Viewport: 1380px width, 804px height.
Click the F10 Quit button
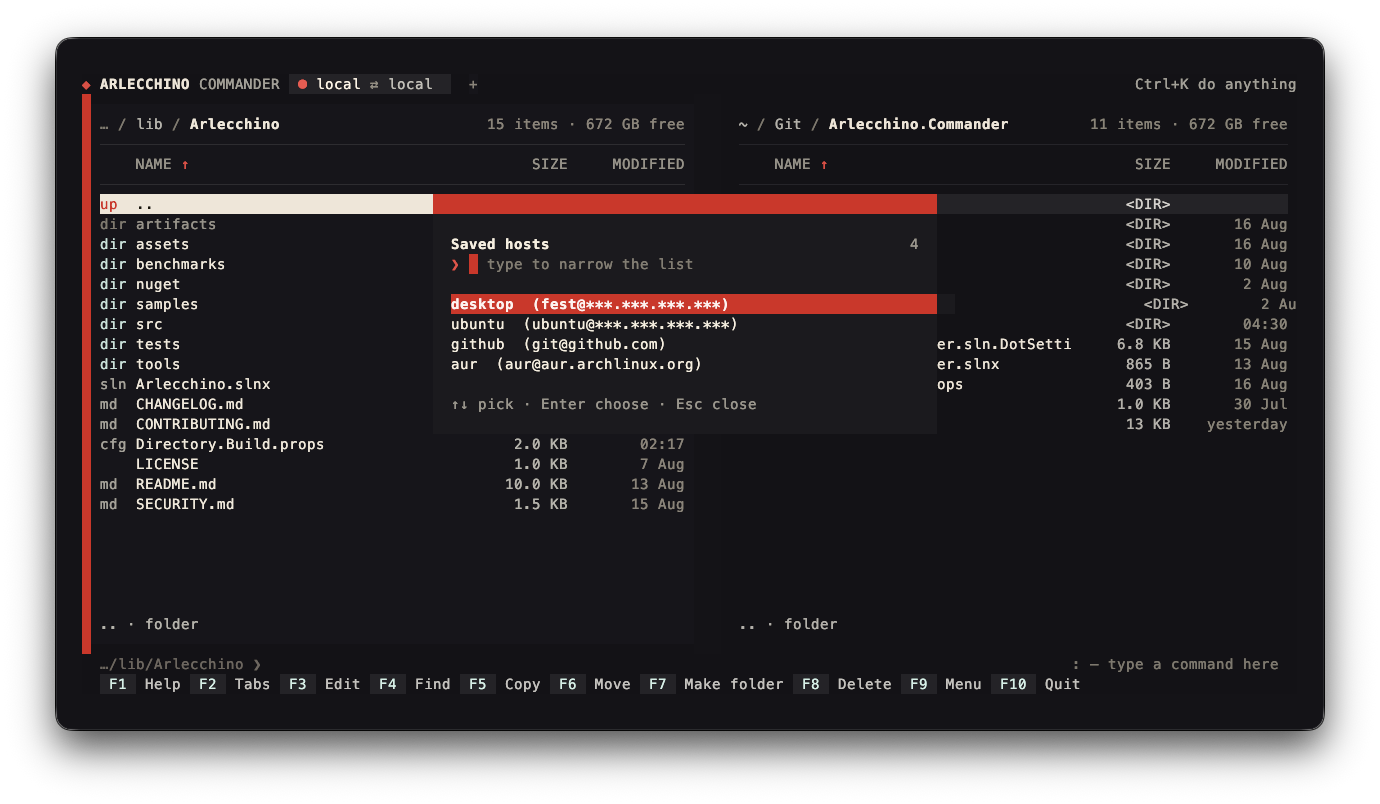pos(1036,684)
